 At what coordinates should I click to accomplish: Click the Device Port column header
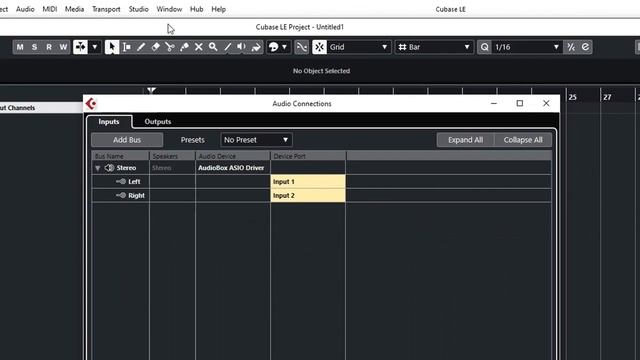tap(308, 156)
